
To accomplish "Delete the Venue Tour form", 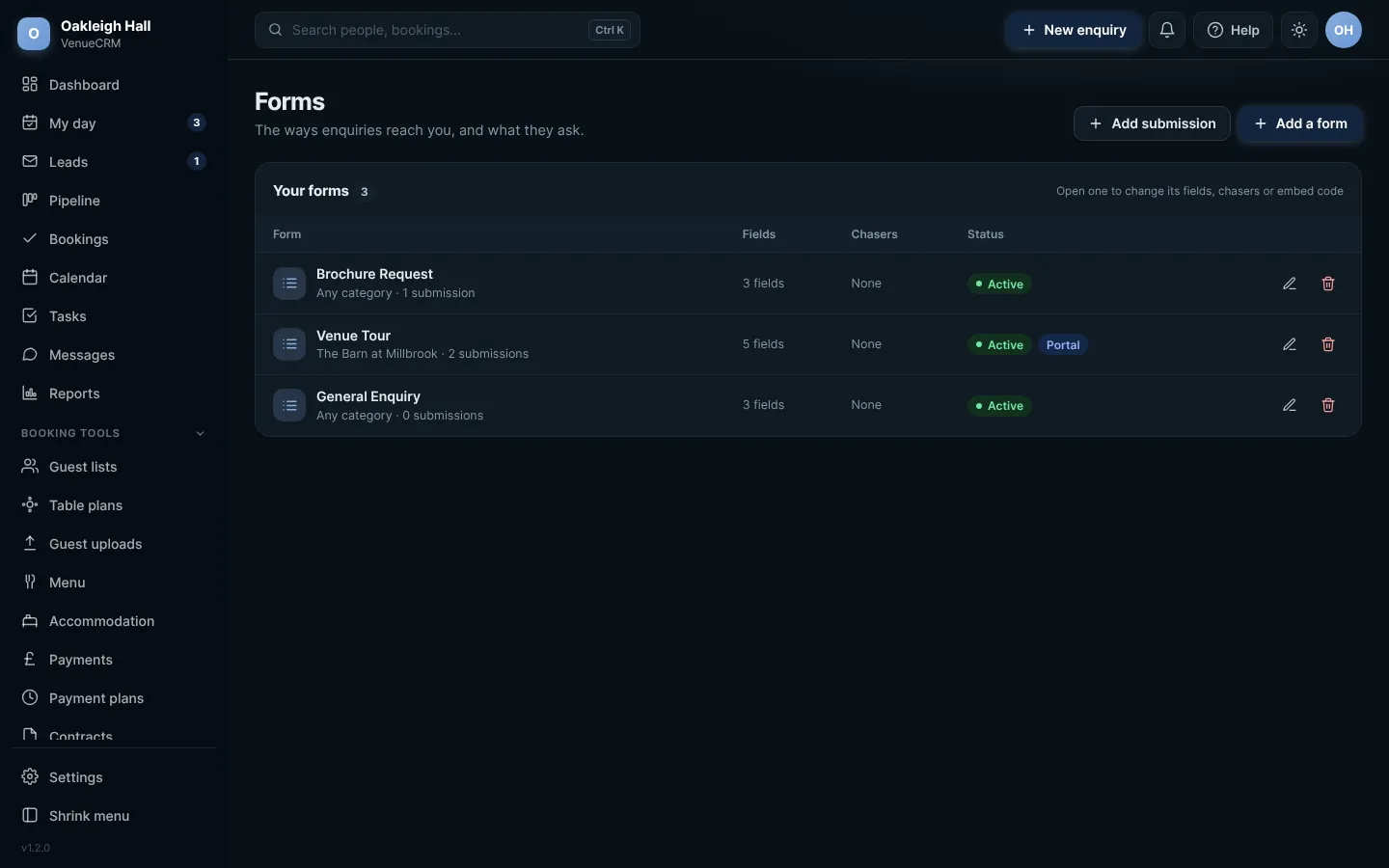I will pyautogui.click(x=1328, y=344).
